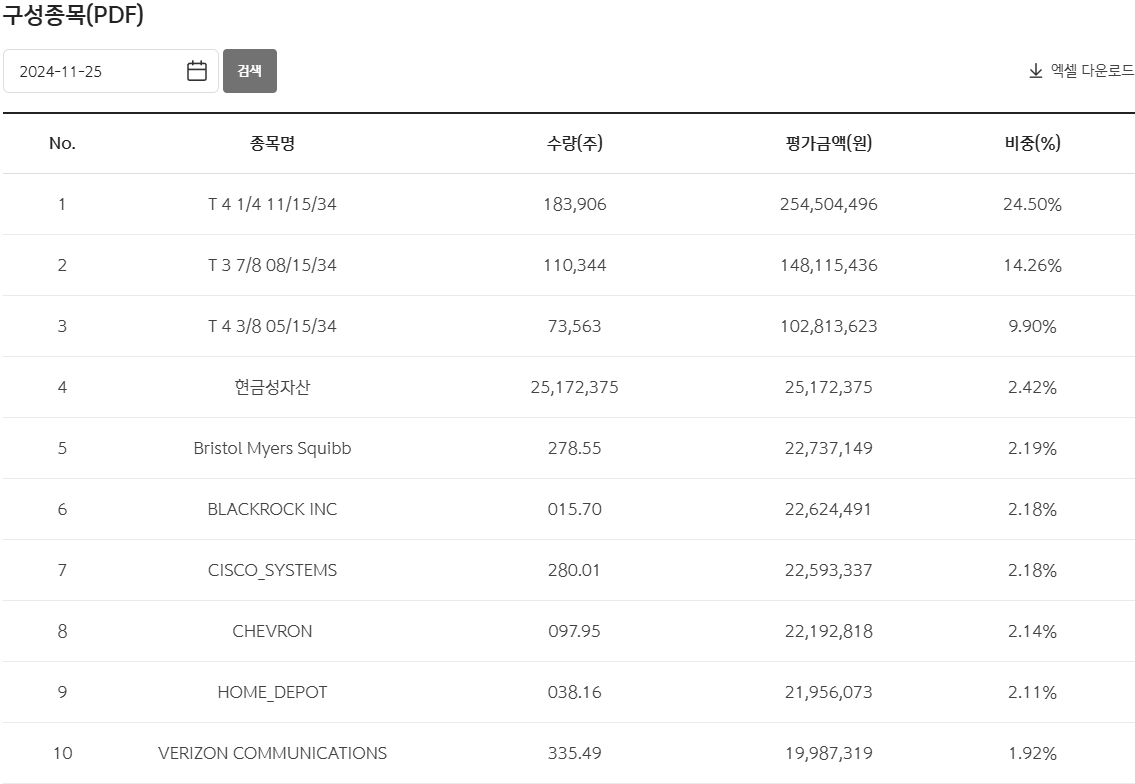
Task: Select HOME_DEPOT row name
Action: click(272, 692)
